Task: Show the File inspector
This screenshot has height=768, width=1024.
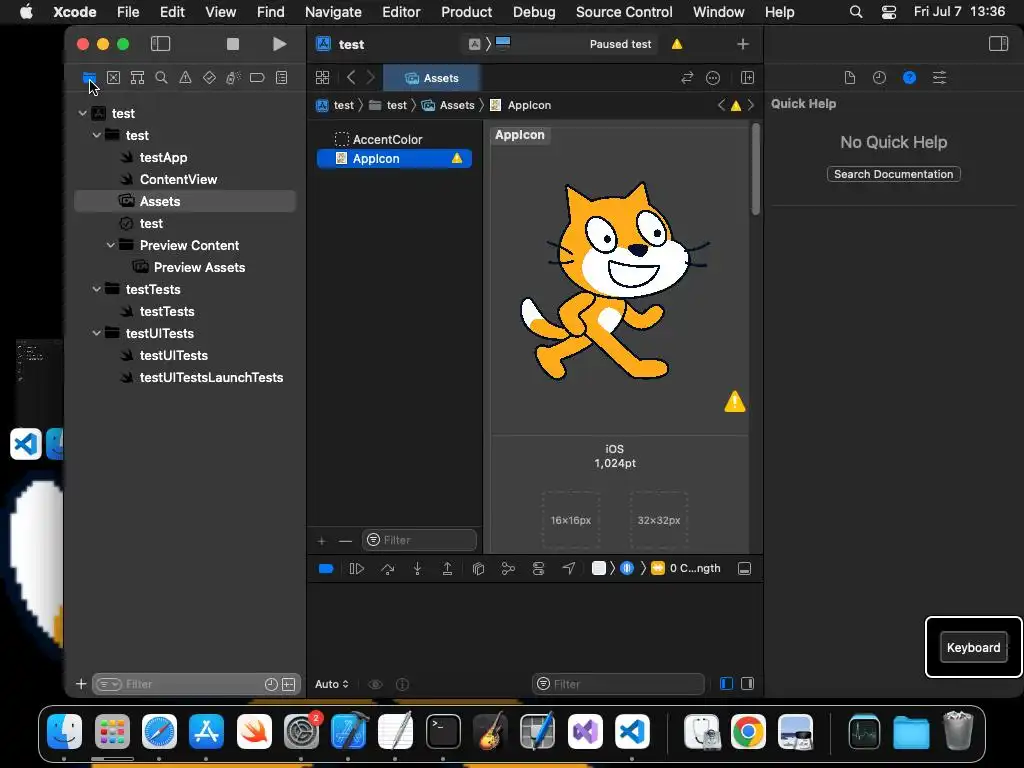Action: (850, 78)
